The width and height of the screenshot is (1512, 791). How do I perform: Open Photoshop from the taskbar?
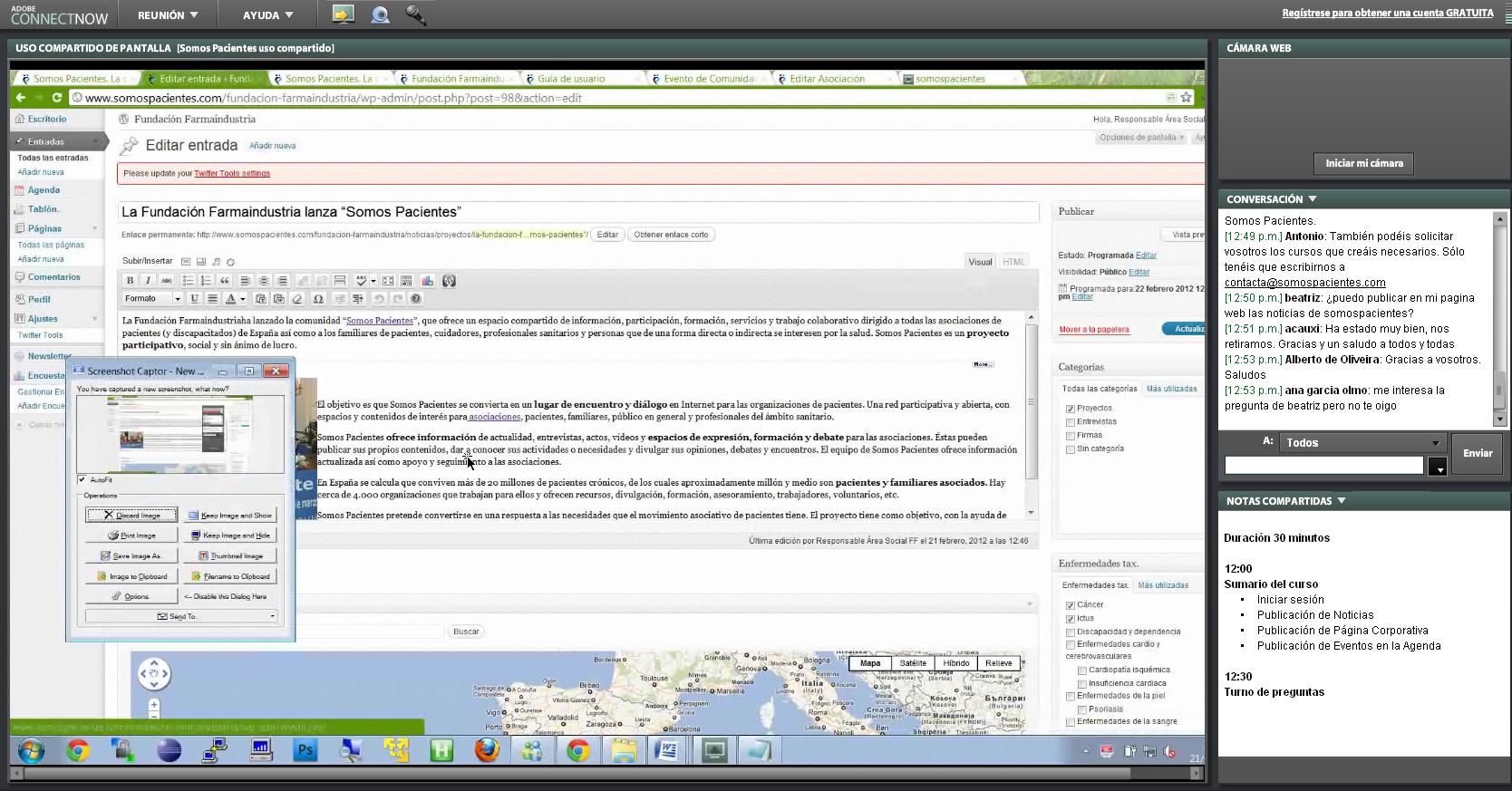(x=305, y=750)
